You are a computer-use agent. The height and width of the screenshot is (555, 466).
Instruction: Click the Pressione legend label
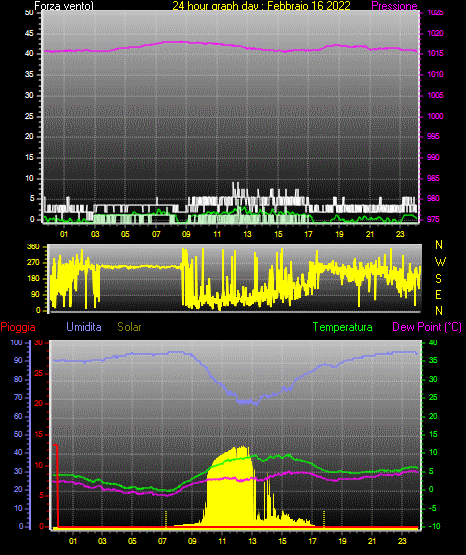click(394, 6)
